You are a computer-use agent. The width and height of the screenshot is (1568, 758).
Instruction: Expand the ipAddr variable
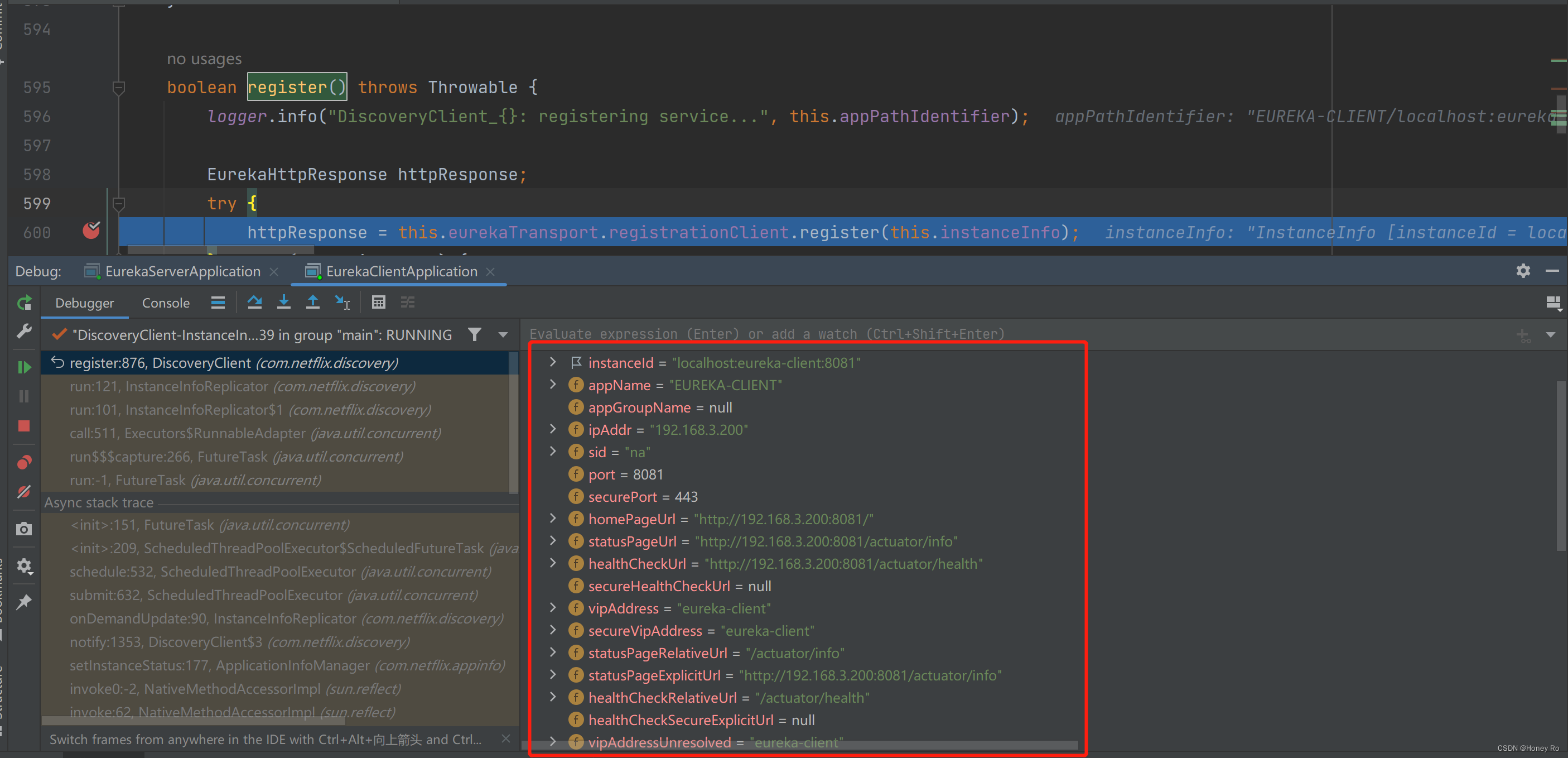point(553,429)
